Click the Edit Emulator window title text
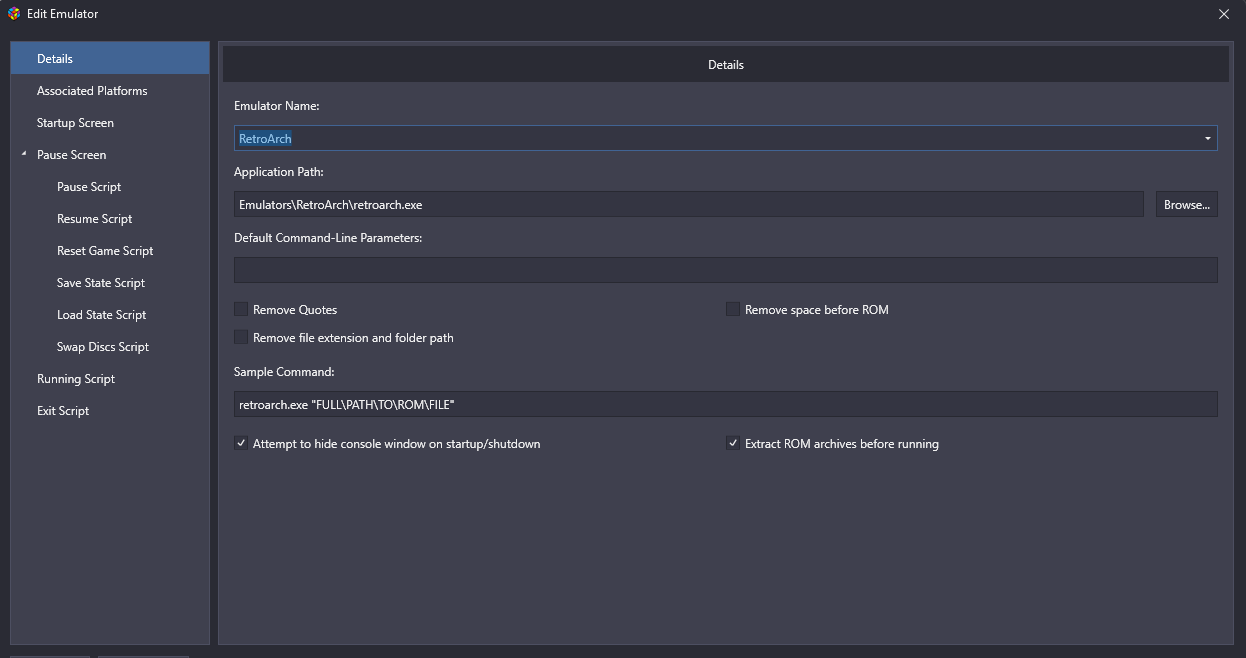 pos(63,14)
